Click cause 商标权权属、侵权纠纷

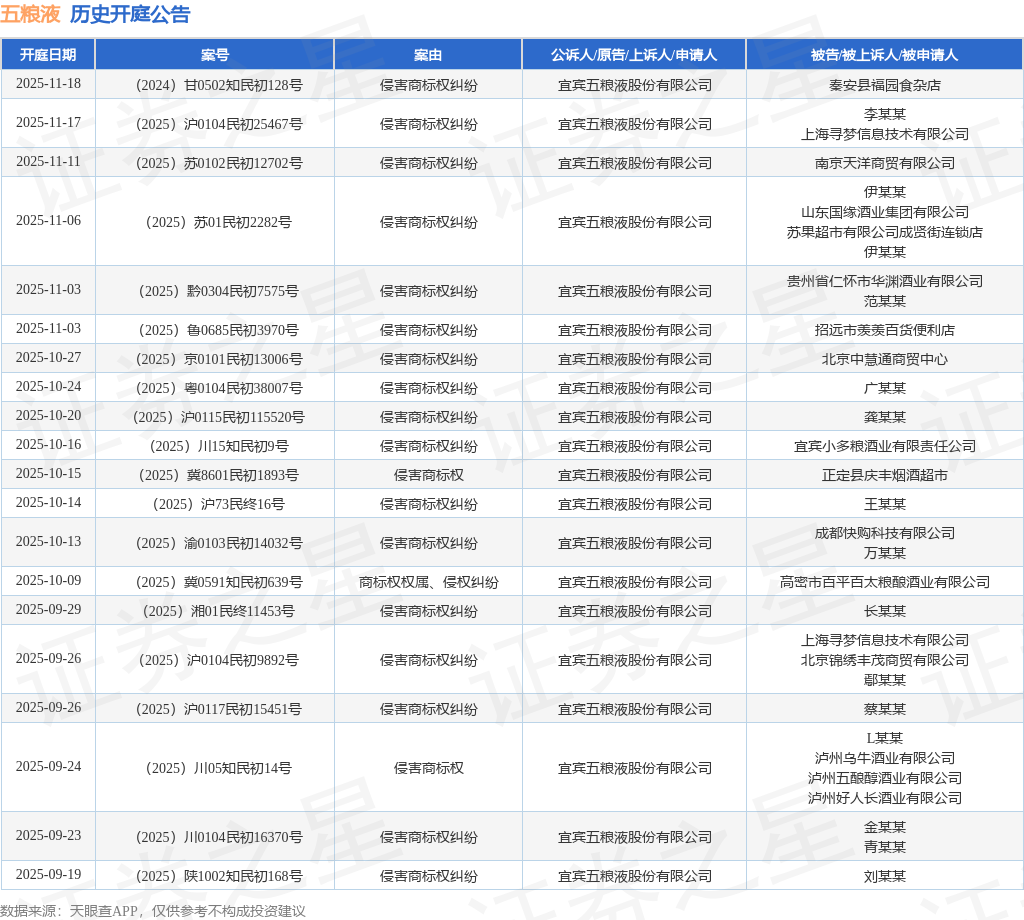coord(428,582)
